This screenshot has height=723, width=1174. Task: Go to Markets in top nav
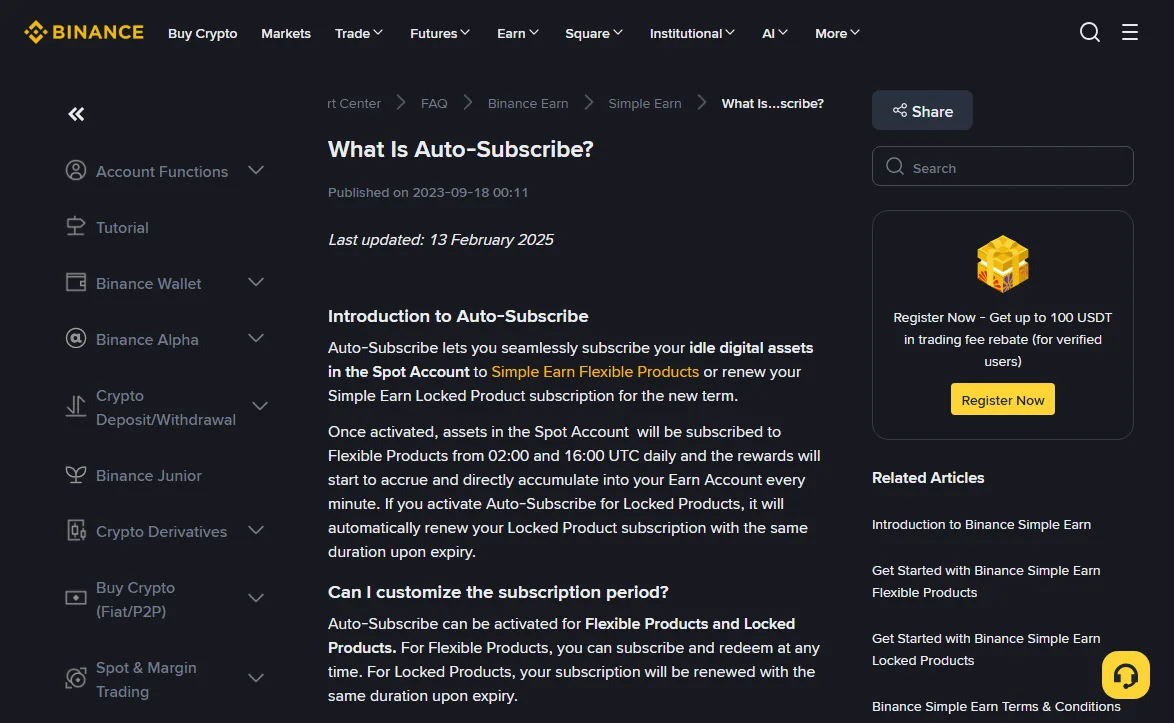click(x=286, y=33)
